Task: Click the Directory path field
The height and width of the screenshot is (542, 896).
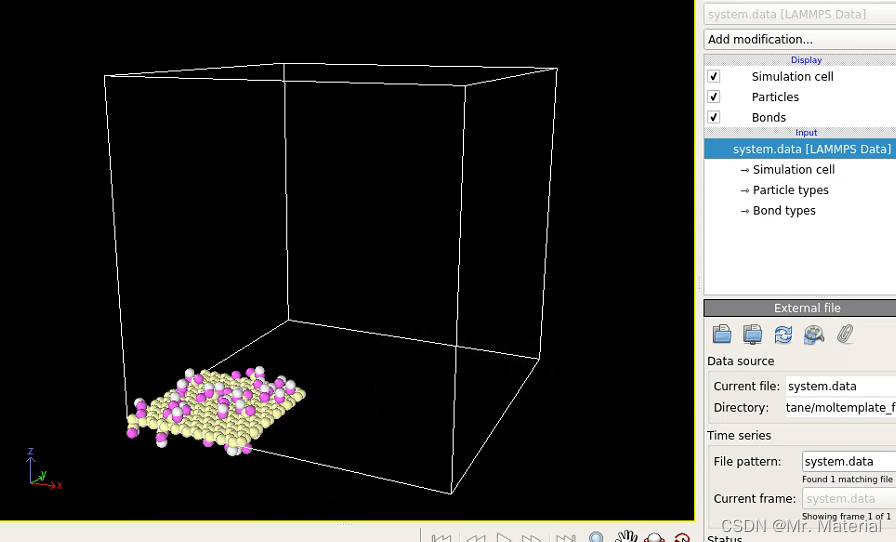Action: click(x=841, y=407)
